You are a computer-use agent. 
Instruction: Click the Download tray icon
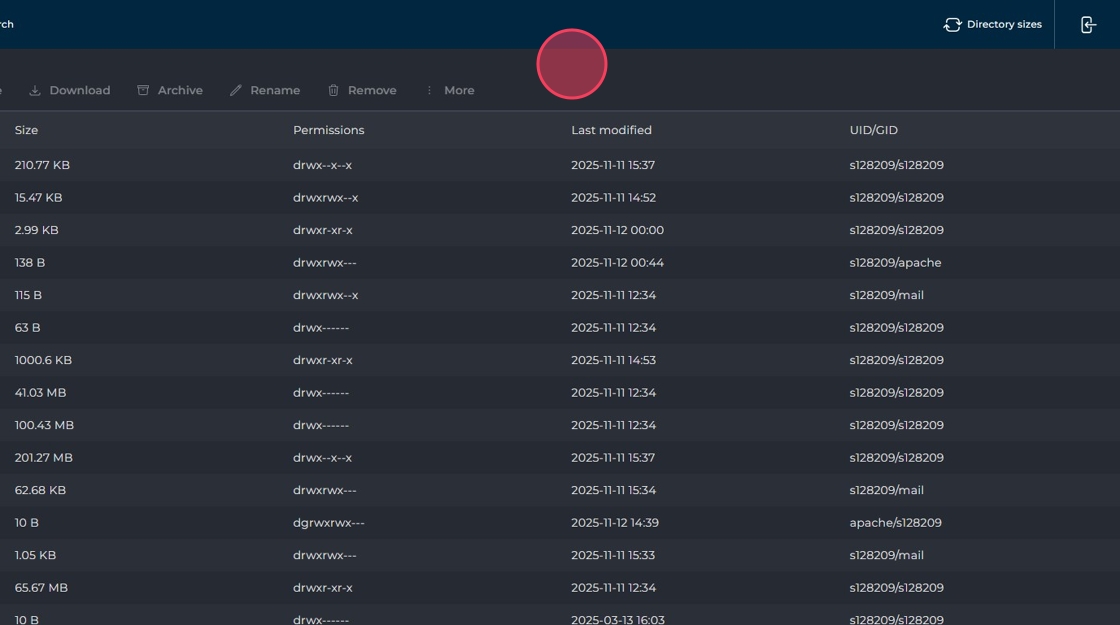tap(35, 90)
